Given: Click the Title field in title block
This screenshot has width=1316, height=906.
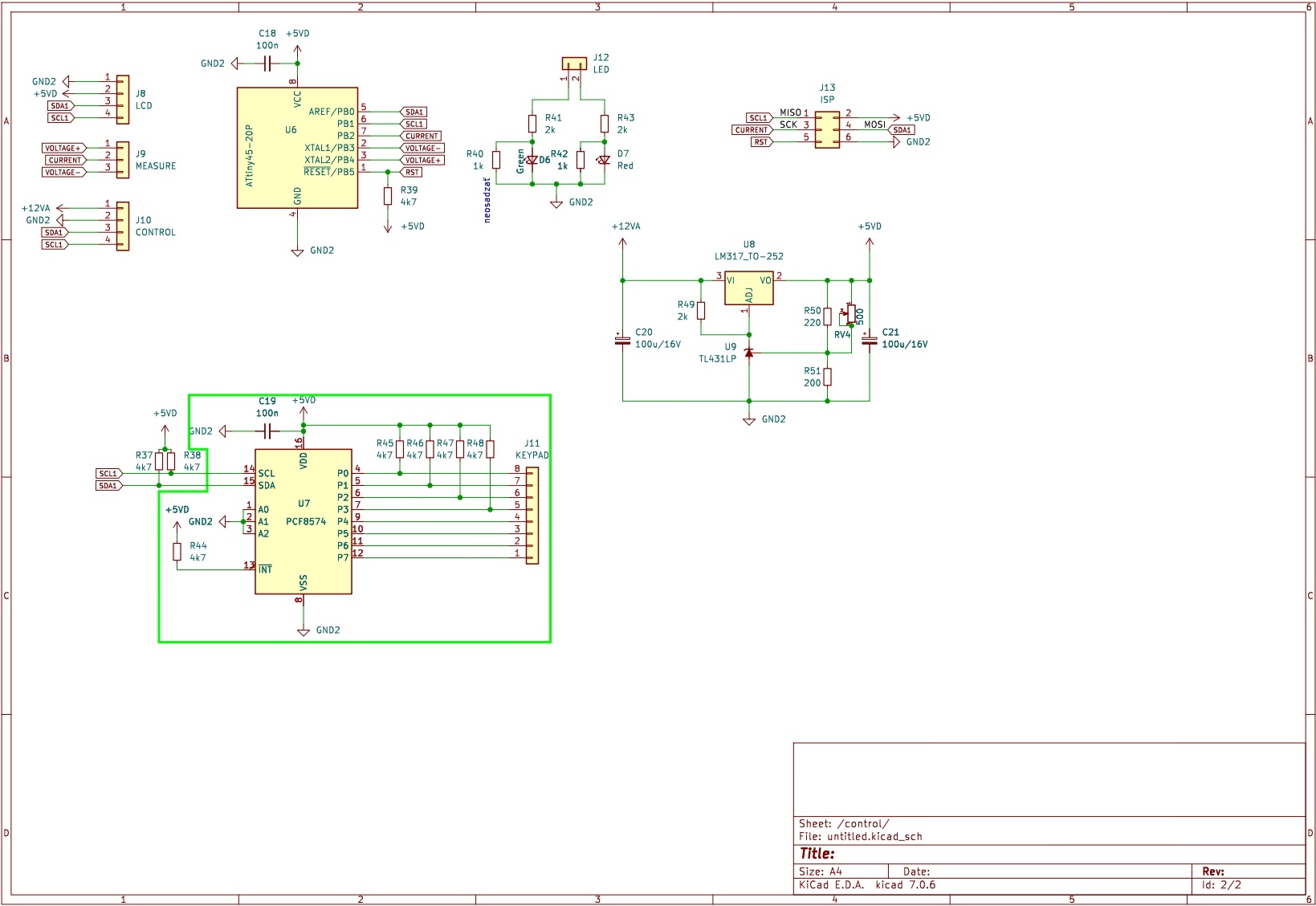Looking at the screenshot, I should 817,854.
